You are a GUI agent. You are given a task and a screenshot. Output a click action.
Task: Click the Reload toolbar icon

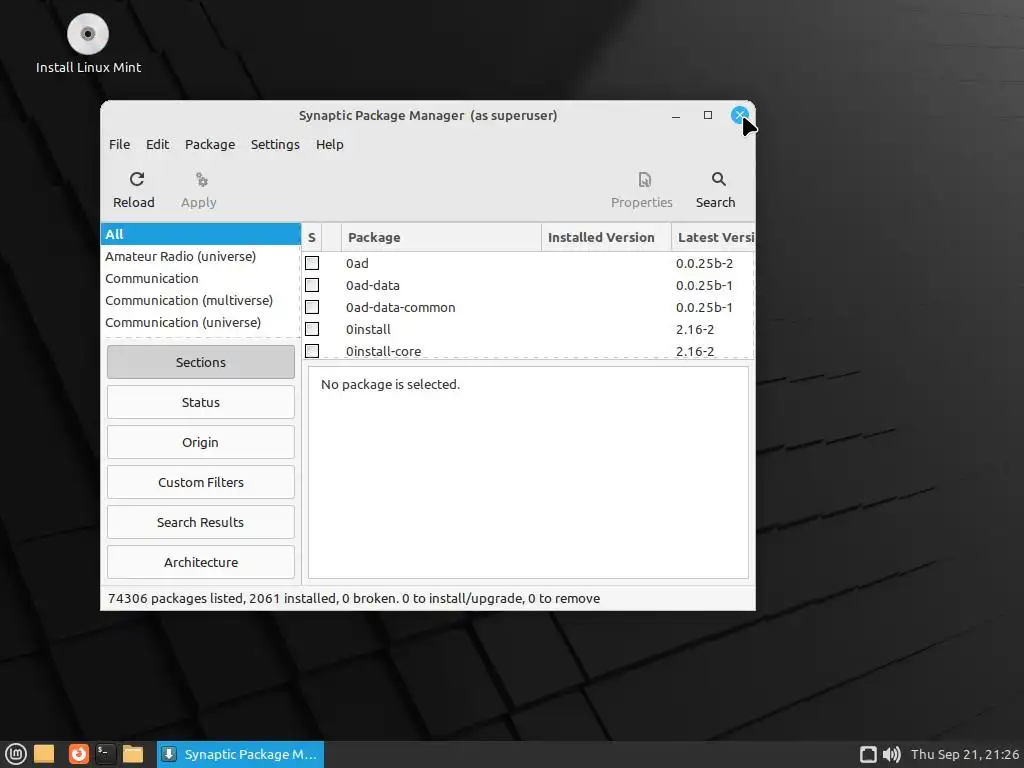[134, 189]
